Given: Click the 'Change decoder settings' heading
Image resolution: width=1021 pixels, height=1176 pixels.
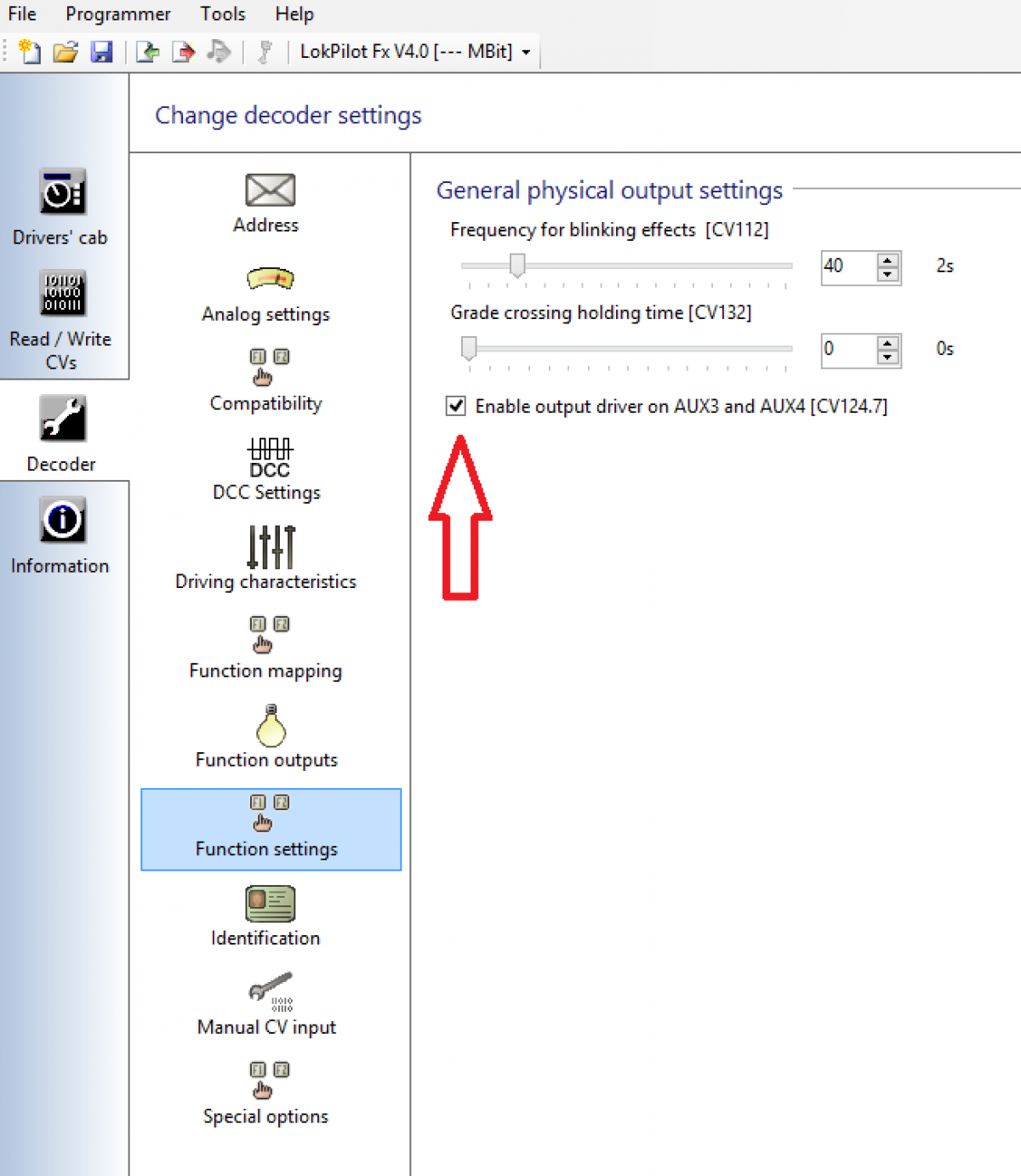Looking at the screenshot, I should 288,115.
